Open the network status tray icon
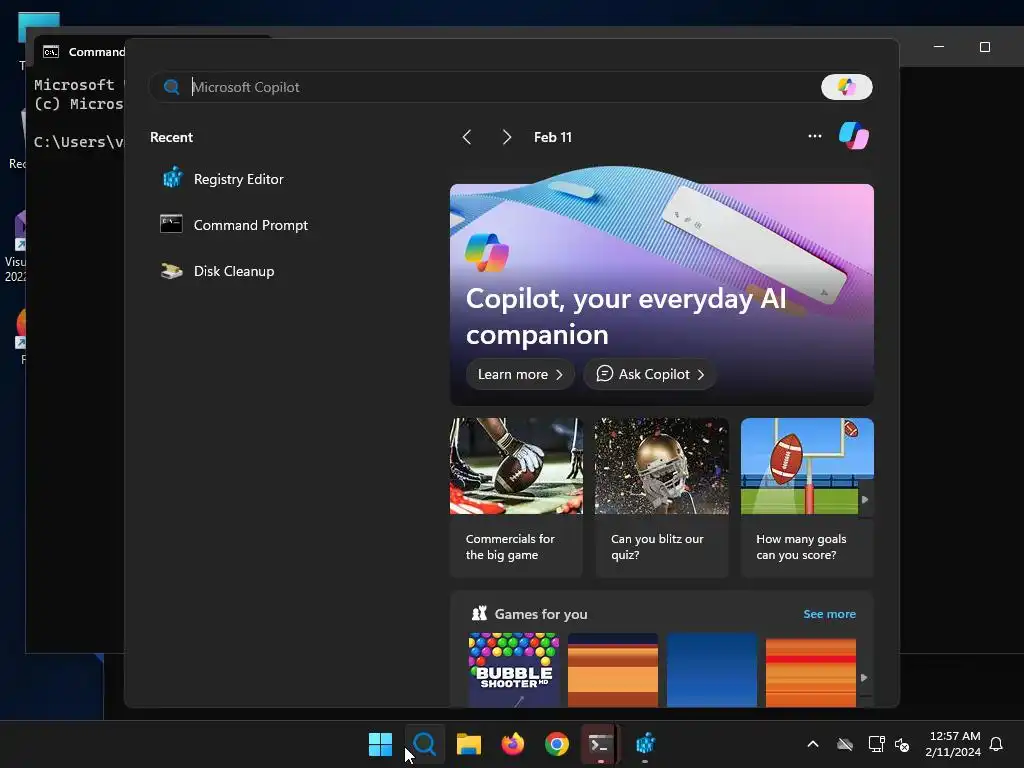Viewport: 1024px width, 768px height. coord(876,744)
